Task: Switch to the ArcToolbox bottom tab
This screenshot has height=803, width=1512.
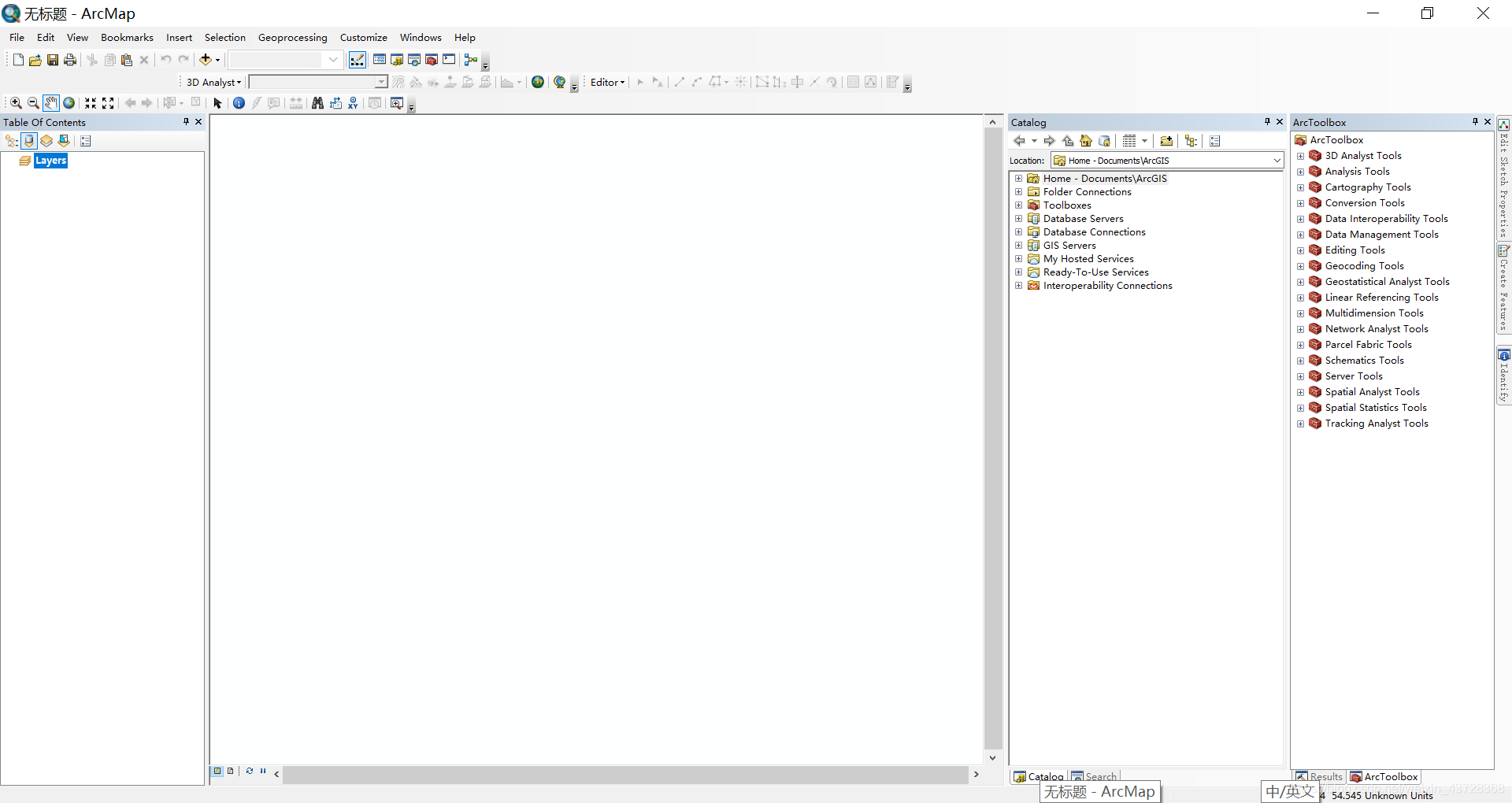Action: point(1384,776)
